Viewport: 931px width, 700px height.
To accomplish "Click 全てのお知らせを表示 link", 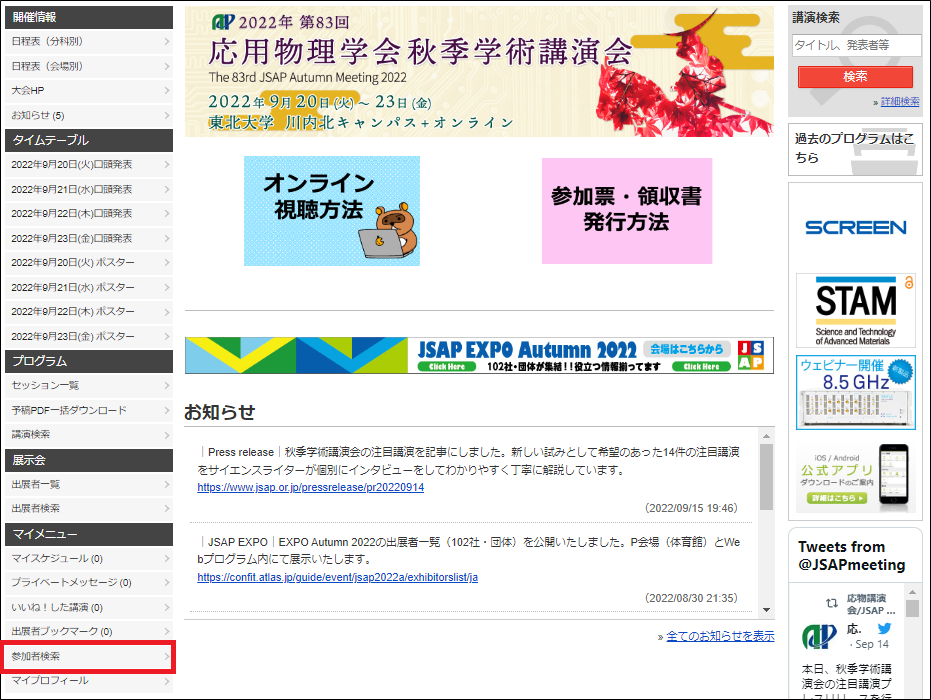I will [x=720, y=636].
